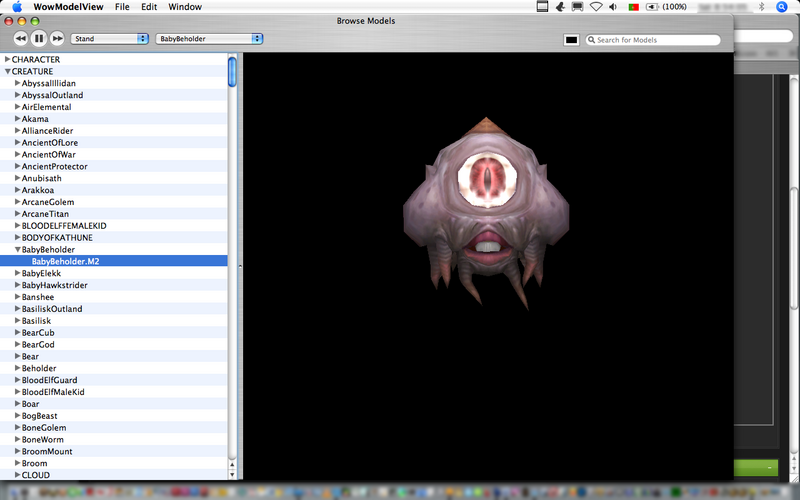Select the Anubisath tree row
Viewport: 800px width, 500px height.
pyautogui.click(x=114, y=178)
